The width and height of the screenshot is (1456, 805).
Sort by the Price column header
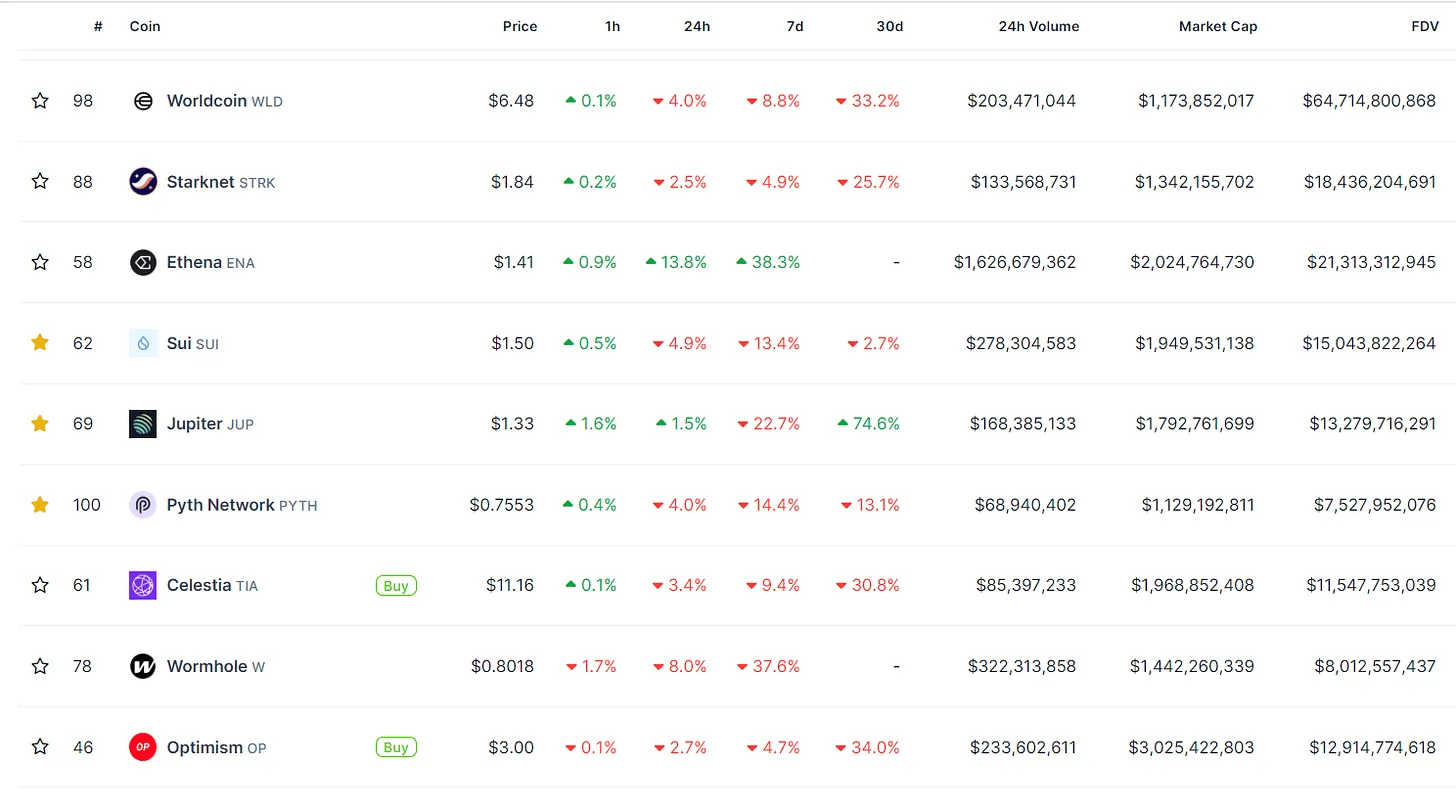point(519,27)
